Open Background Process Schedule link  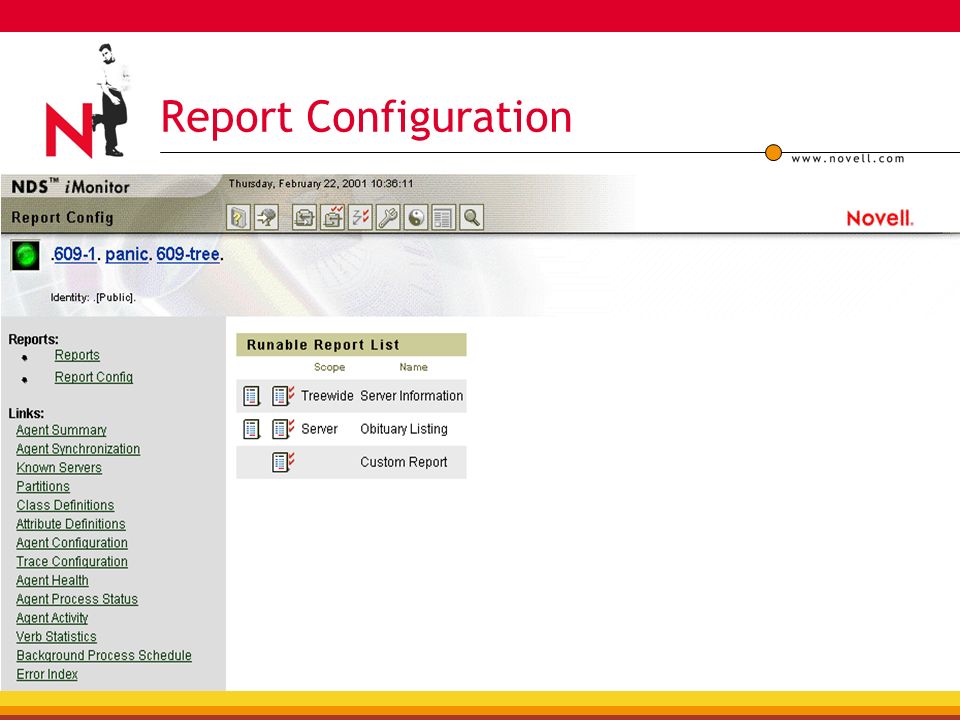click(103, 656)
